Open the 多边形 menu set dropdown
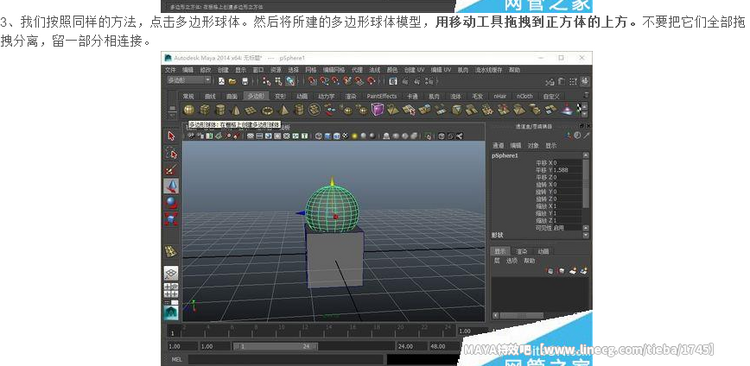 click(188, 80)
